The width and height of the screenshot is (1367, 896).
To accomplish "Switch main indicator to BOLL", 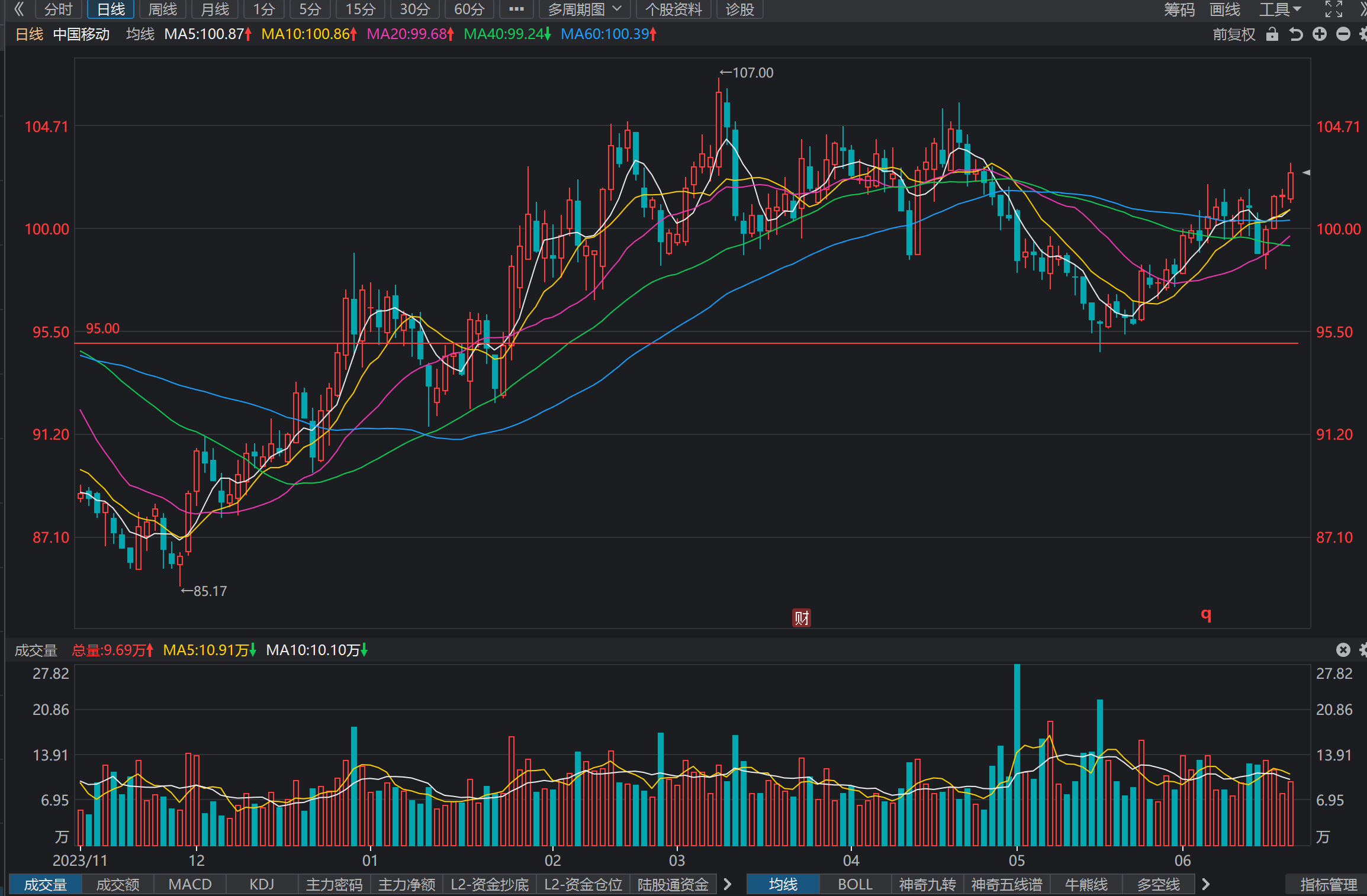I will click(855, 885).
